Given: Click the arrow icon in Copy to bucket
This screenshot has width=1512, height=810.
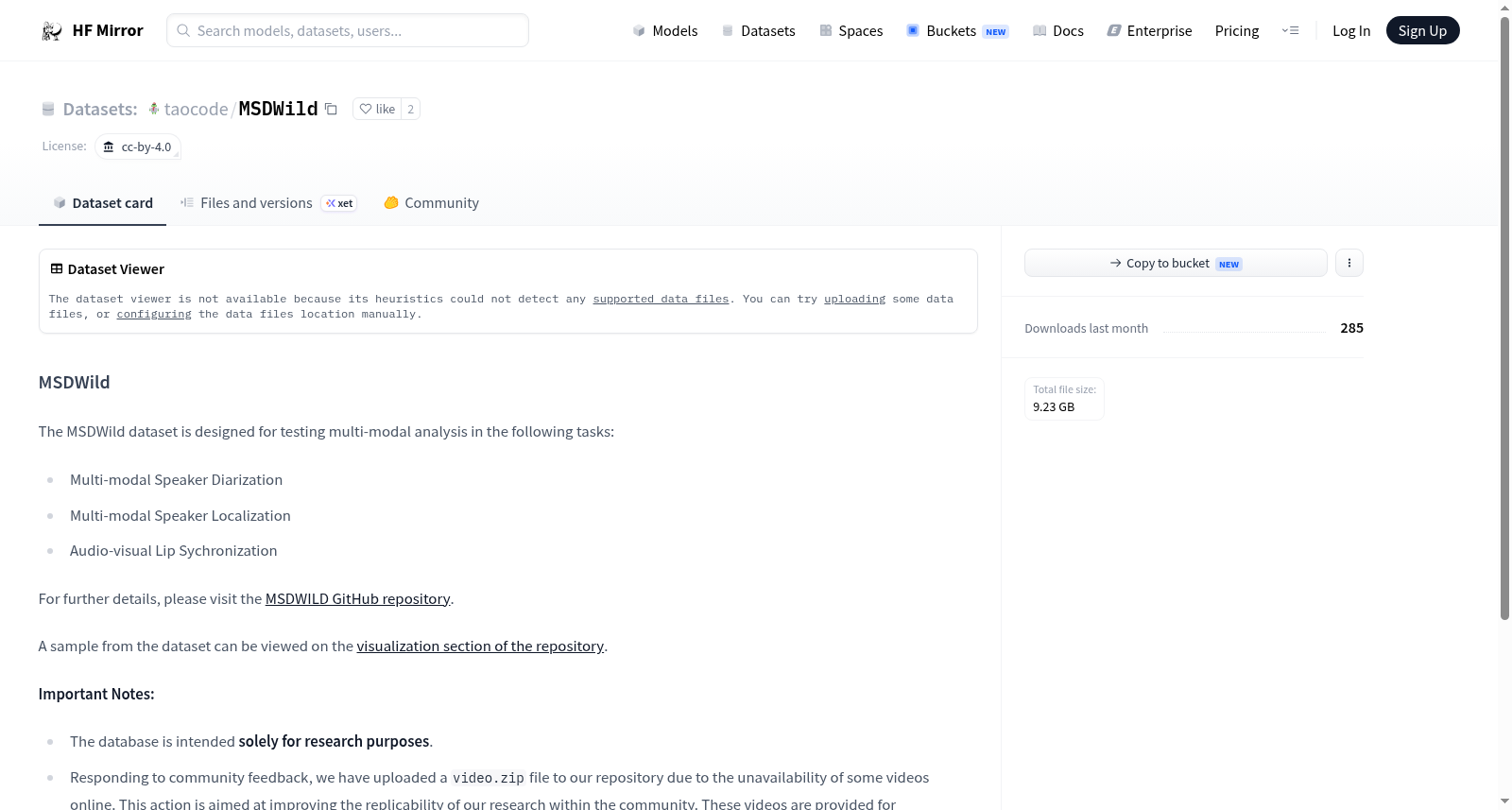Looking at the screenshot, I should tap(1116, 263).
